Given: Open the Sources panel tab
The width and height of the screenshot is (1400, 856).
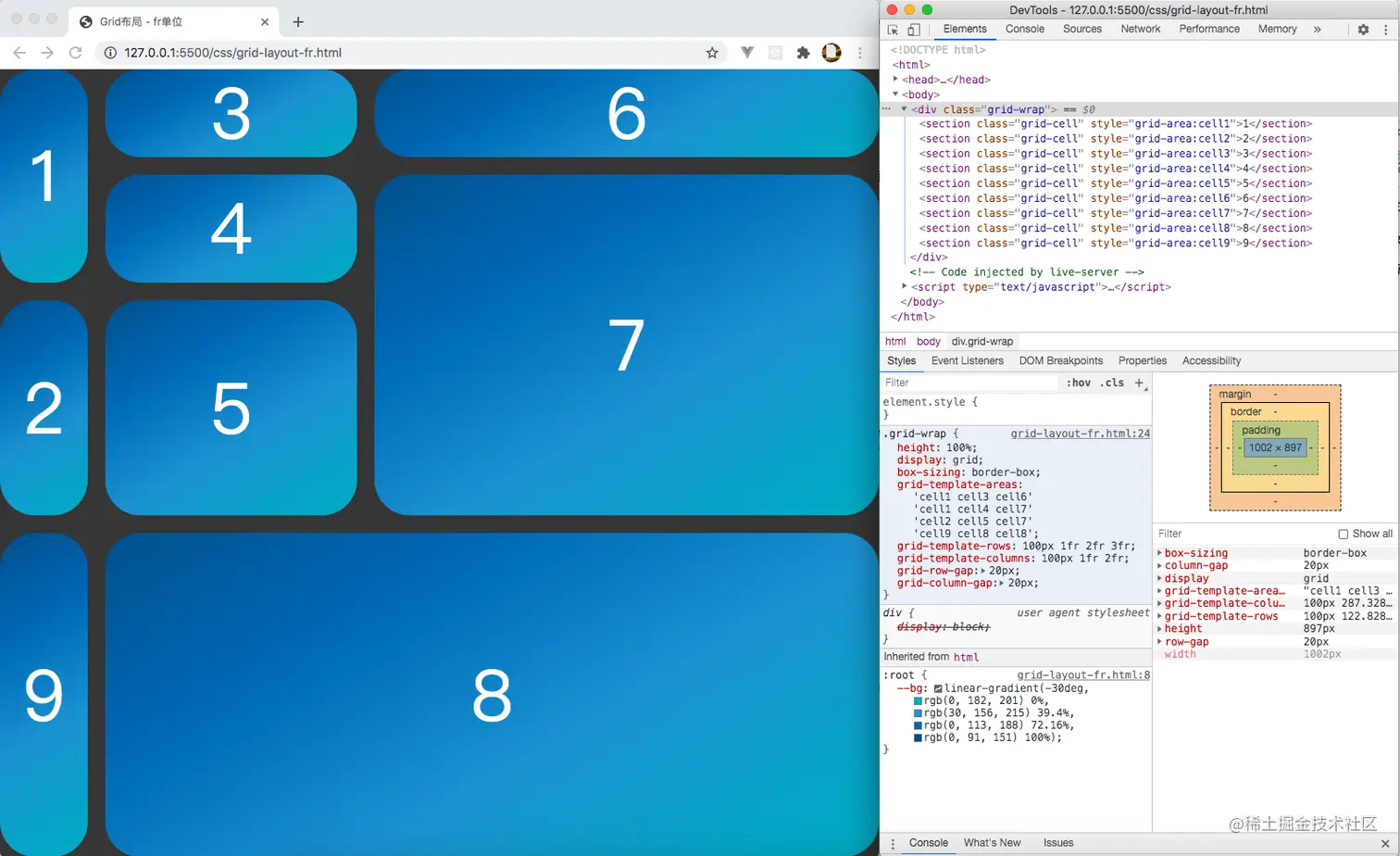Looking at the screenshot, I should tap(1082, 30).
